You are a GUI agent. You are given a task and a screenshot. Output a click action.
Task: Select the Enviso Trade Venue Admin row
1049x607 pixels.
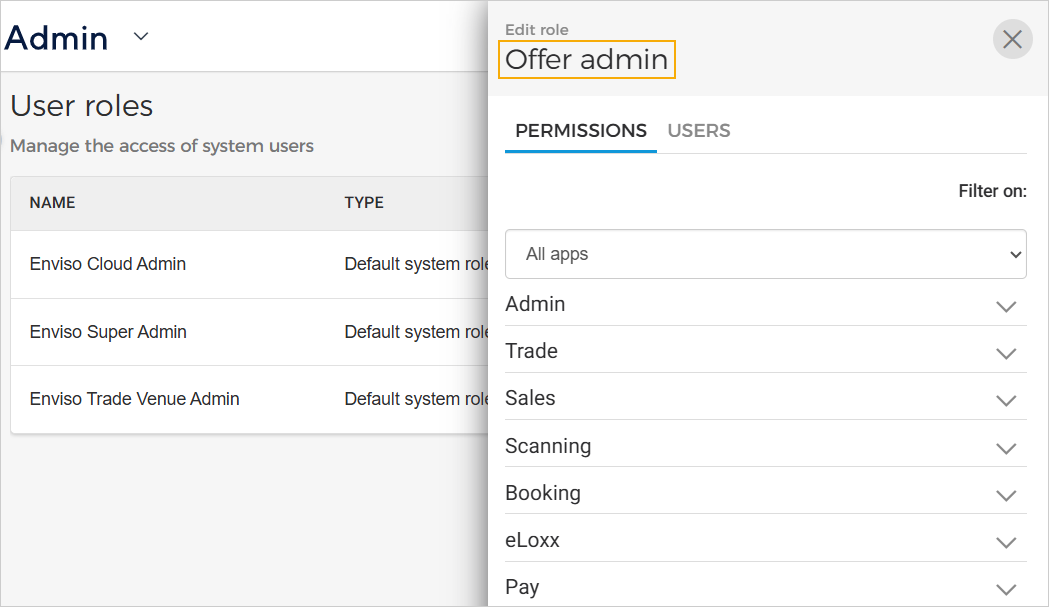pyautogui.click(x=134, y=399)
